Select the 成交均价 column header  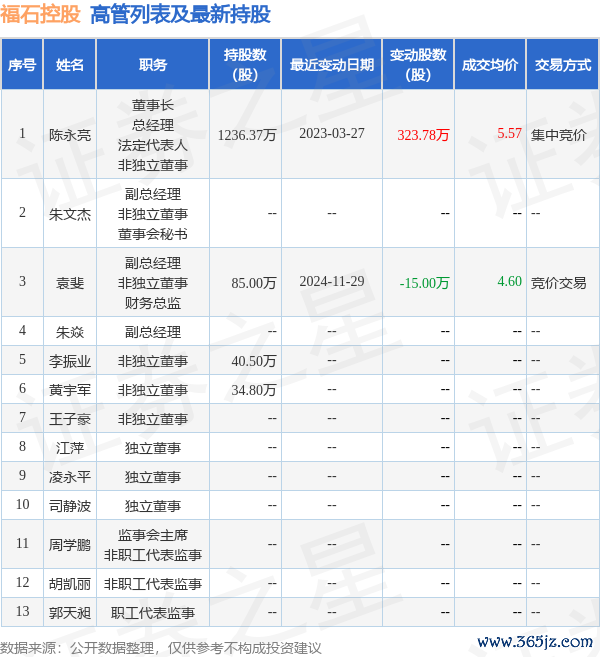[x=490, y=65]
